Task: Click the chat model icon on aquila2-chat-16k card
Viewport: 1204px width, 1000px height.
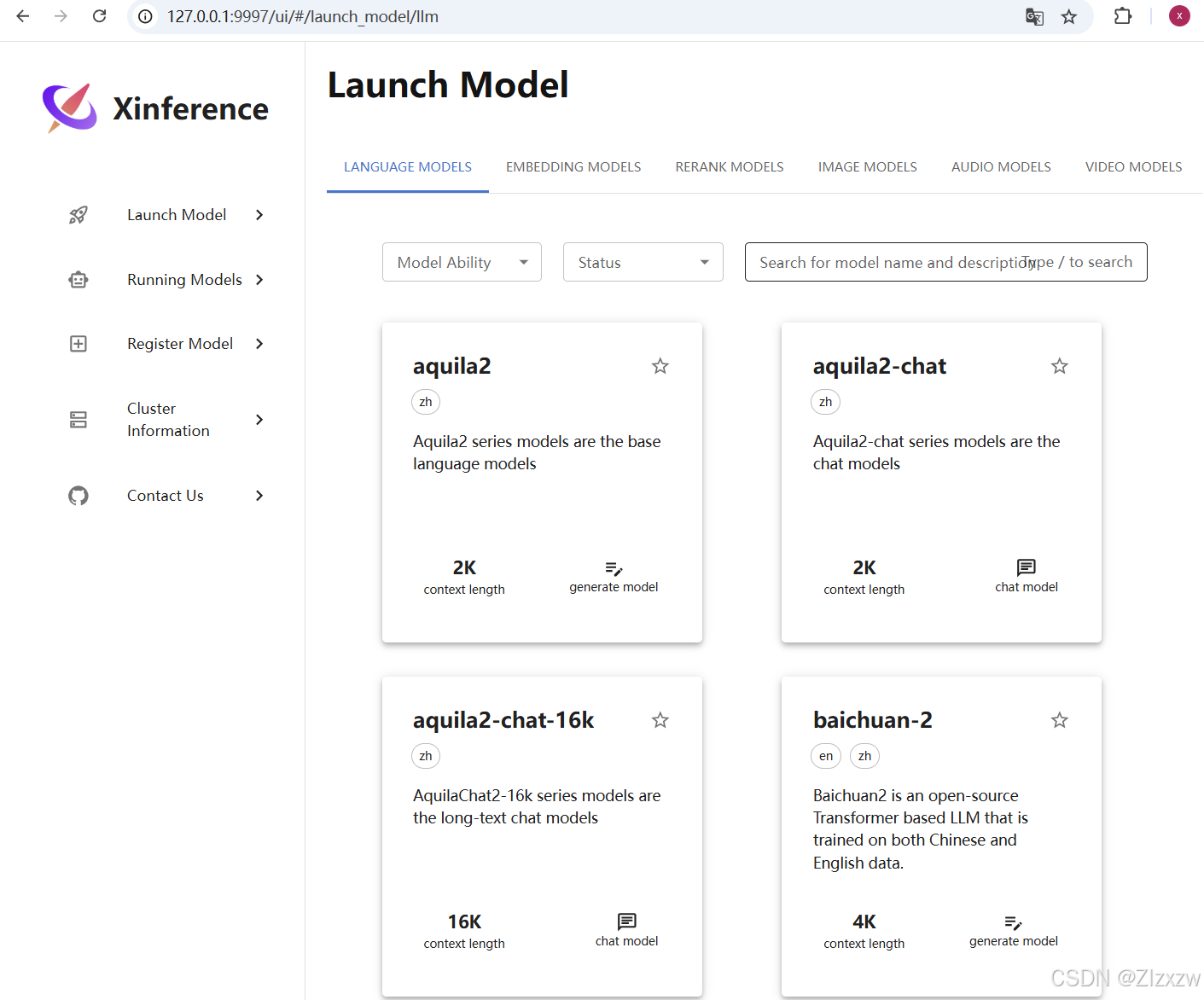Action: pos(627,922)
